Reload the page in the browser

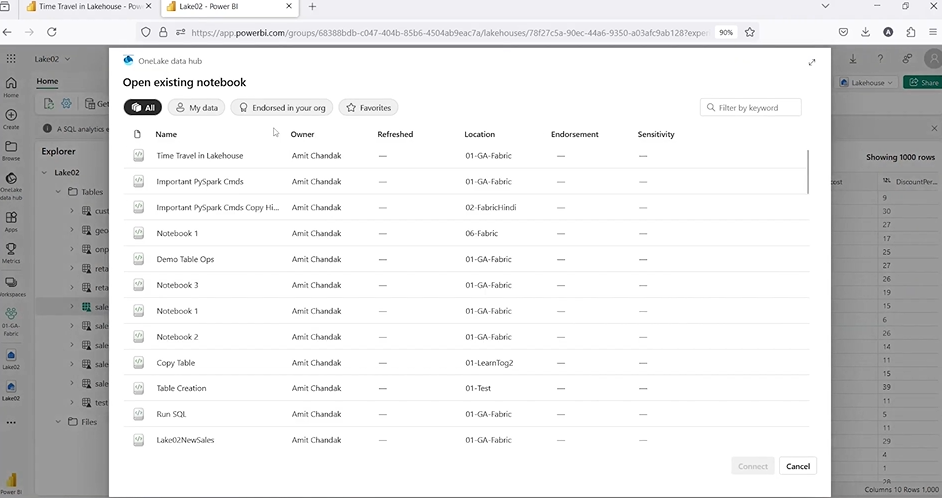coord(52,32)
